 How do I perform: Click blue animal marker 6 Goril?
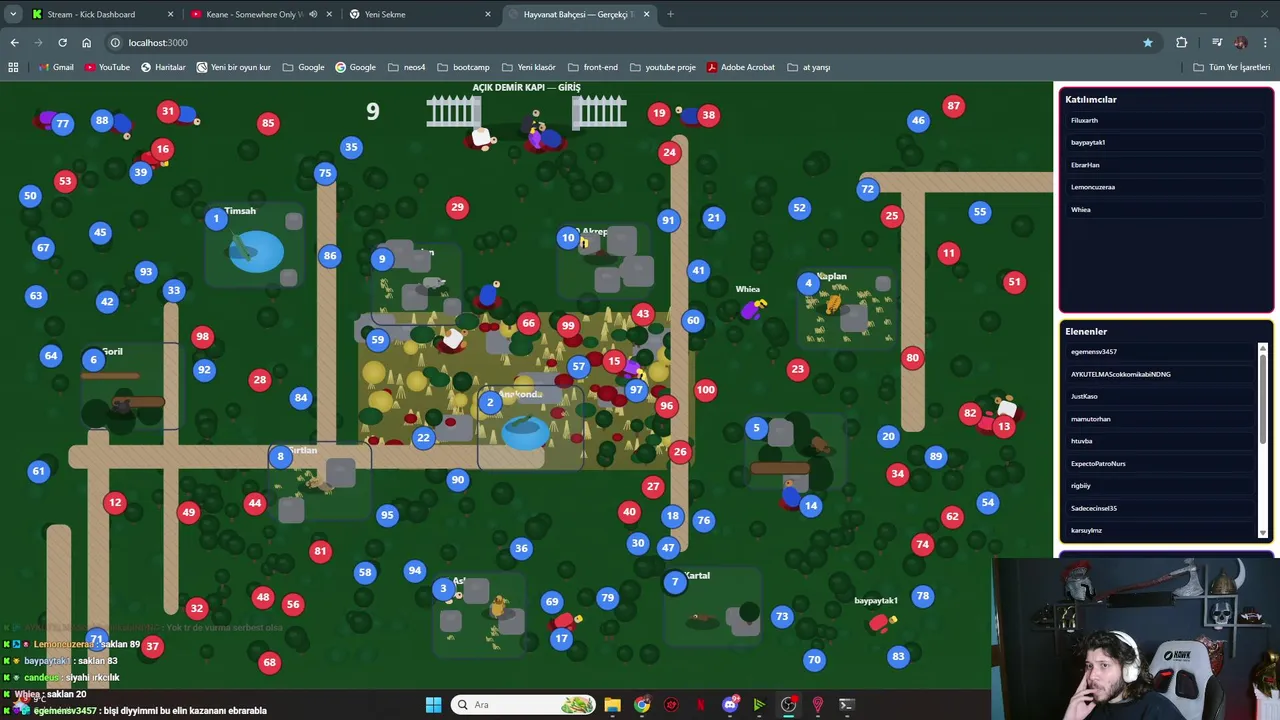coord(93,360)
